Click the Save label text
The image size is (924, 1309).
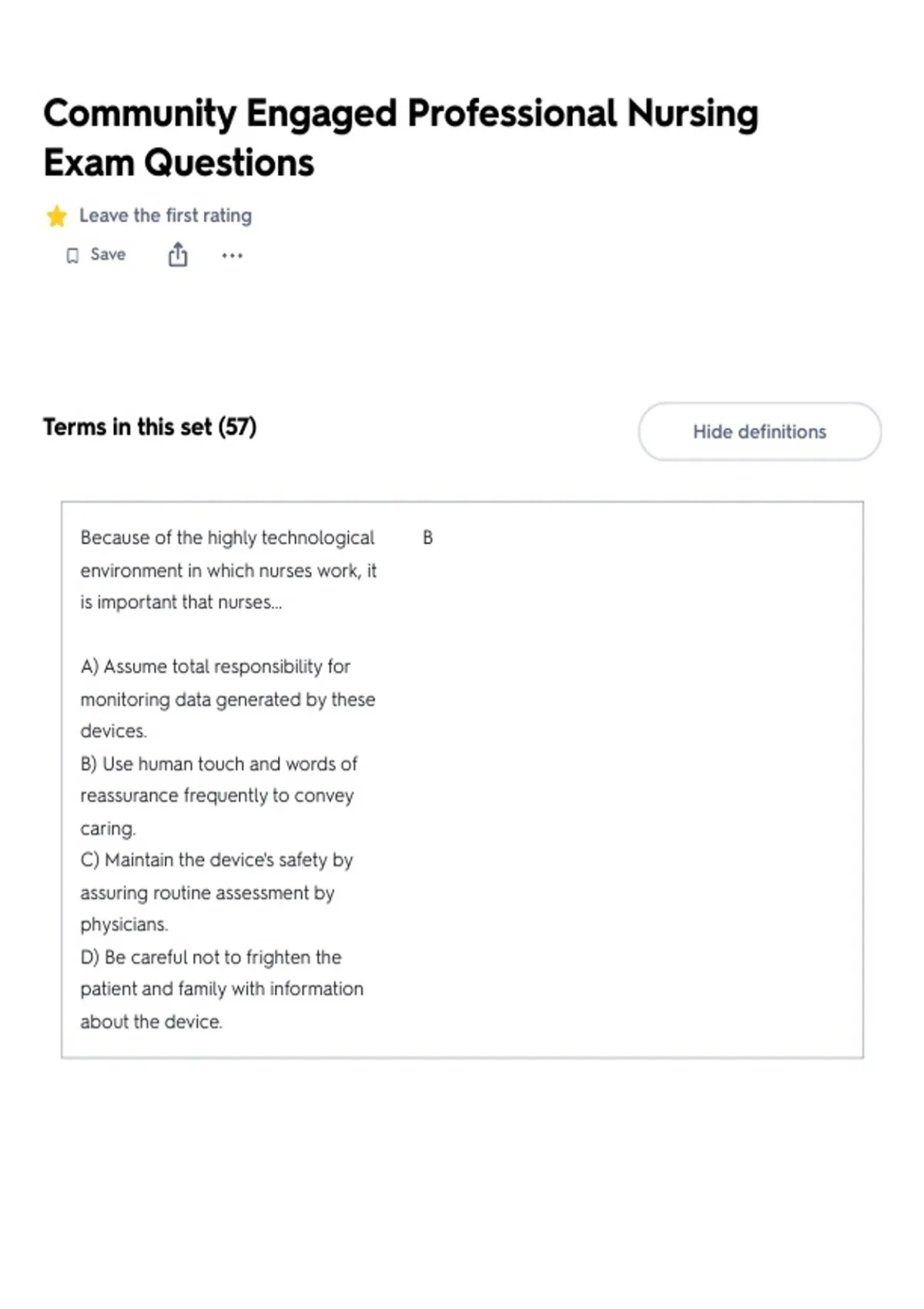(x=108, y=255)
